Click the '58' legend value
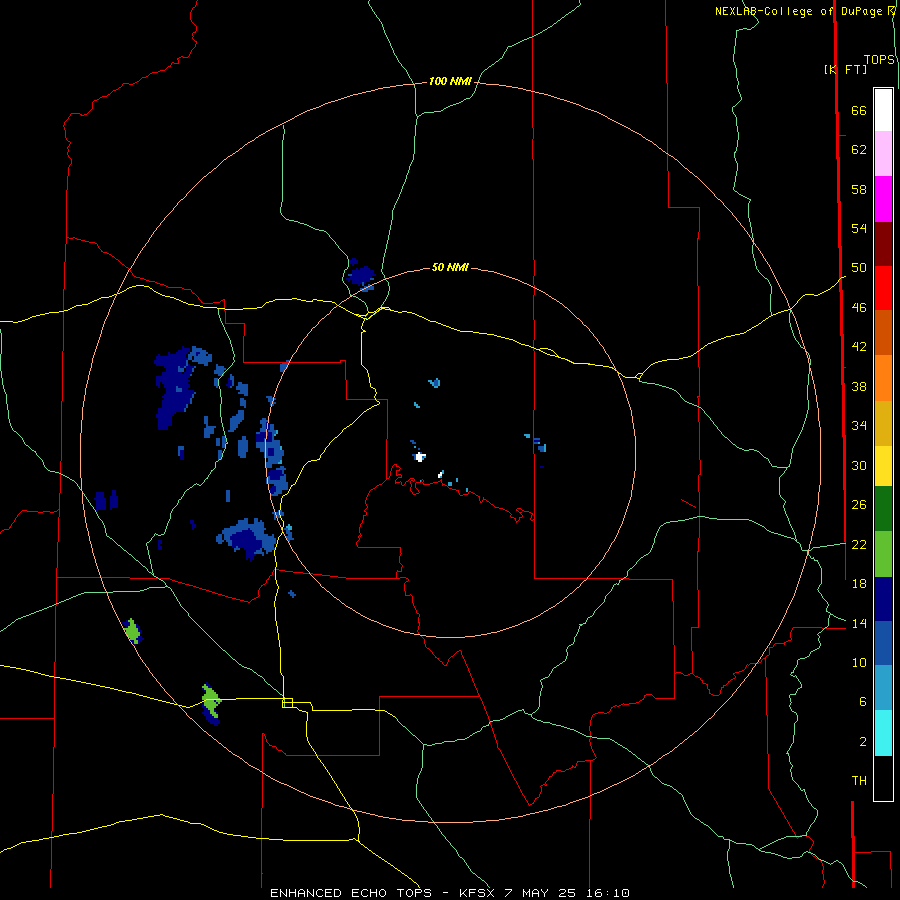 859,189
